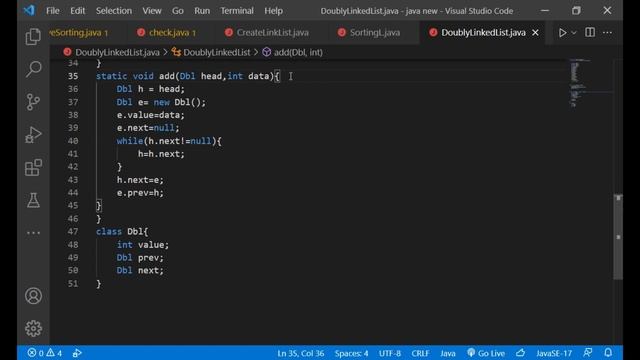Click the Live Share status bar icon
The height and width of the screenshot is (360, 640).
(77, 353)
